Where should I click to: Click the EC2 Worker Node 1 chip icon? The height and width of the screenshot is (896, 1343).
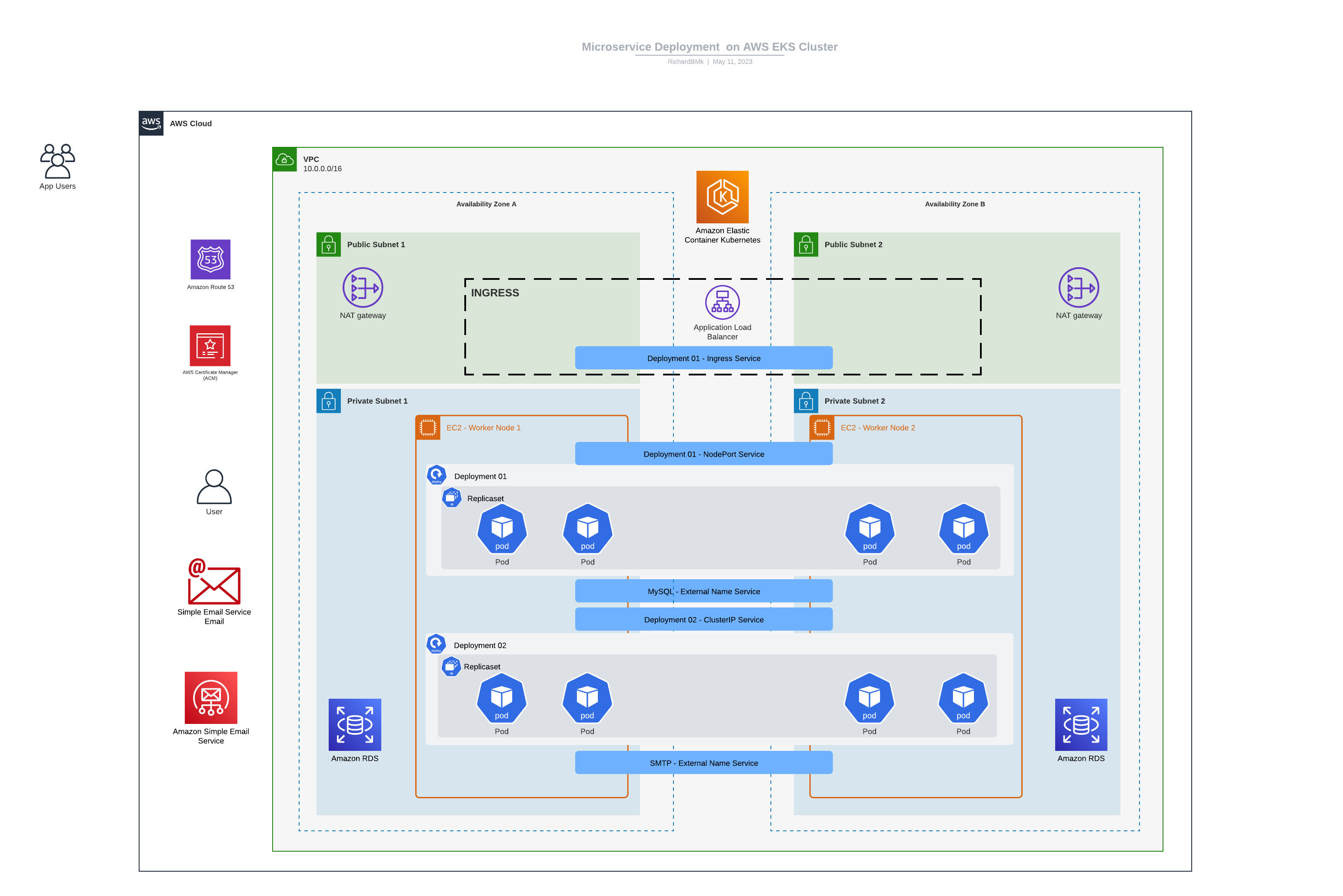428,428
